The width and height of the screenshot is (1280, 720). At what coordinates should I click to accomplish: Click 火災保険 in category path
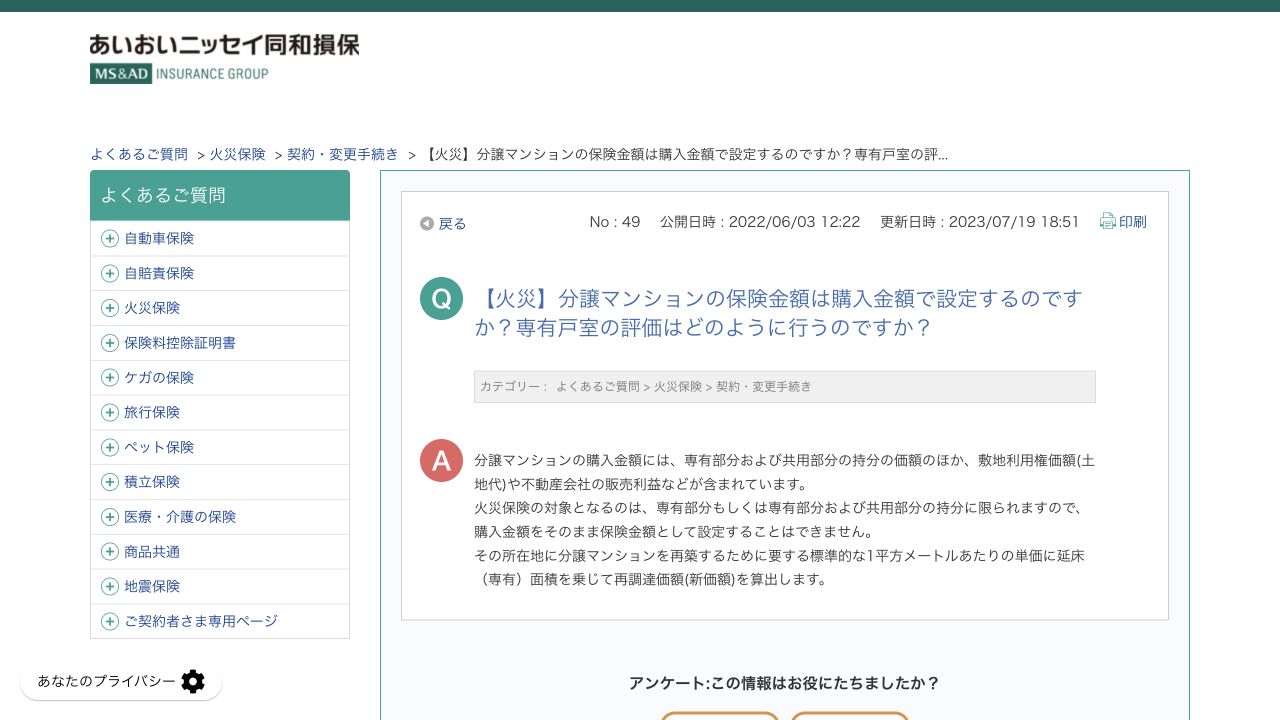click(x=678, y=386)
